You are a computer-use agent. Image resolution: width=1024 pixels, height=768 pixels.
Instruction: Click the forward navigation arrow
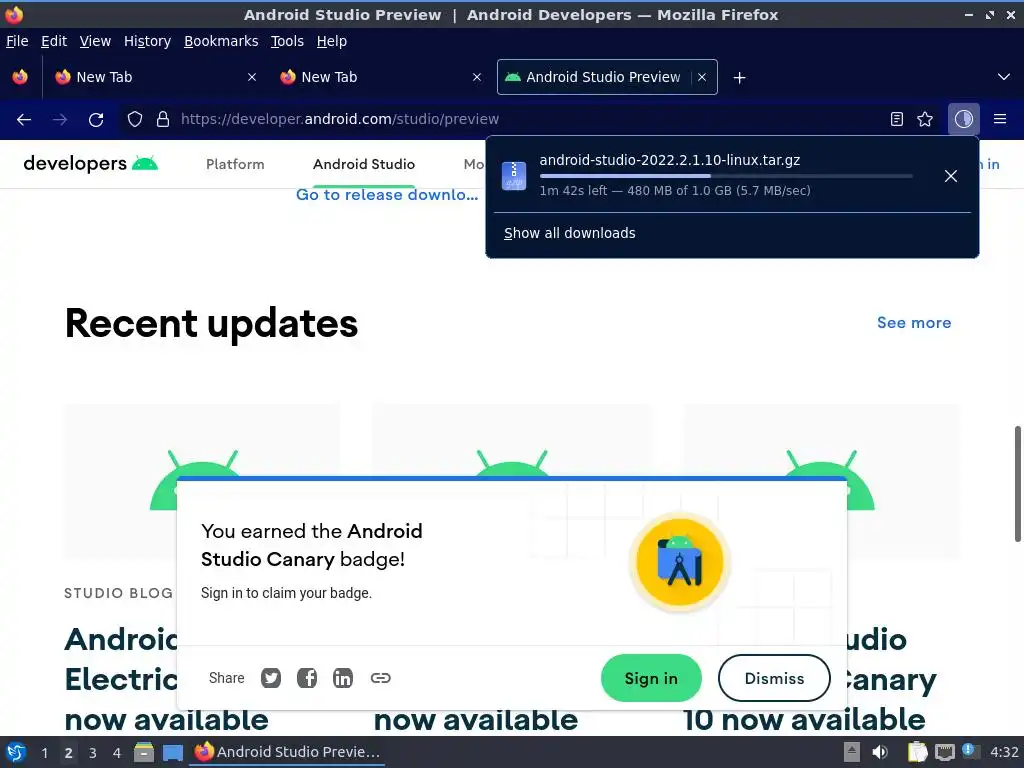point(60,120)
